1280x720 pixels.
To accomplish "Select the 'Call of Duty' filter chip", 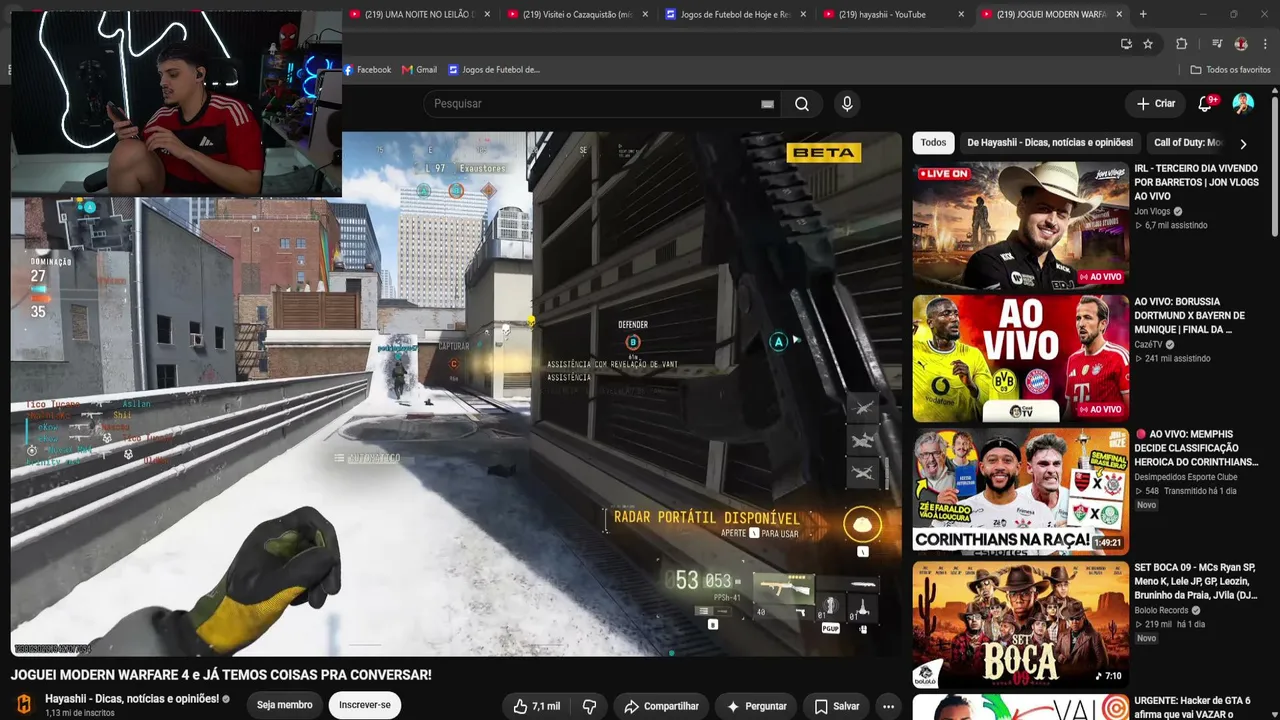I will 1186,143.
